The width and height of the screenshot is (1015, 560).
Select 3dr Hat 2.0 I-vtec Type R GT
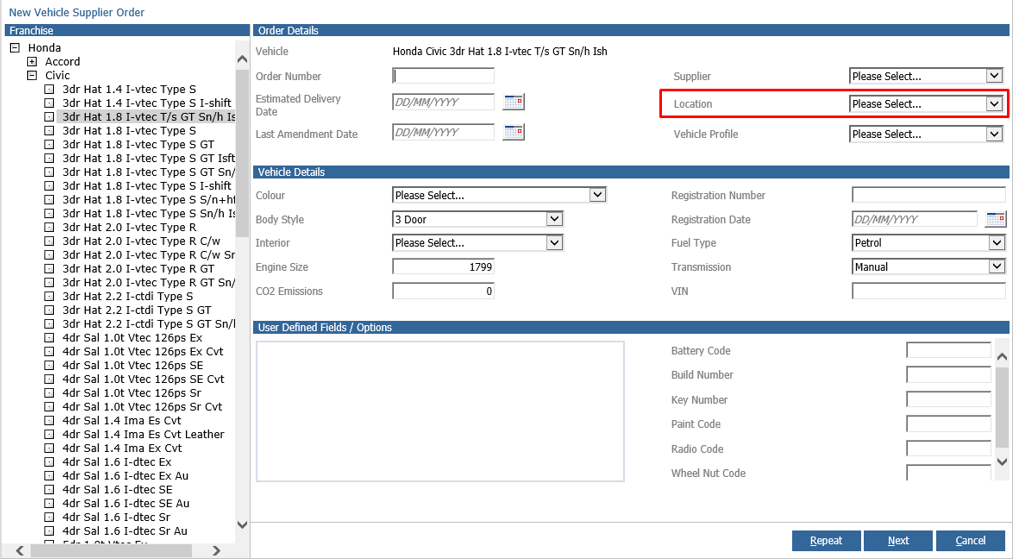pyautogui.click(x=138, y=269)
